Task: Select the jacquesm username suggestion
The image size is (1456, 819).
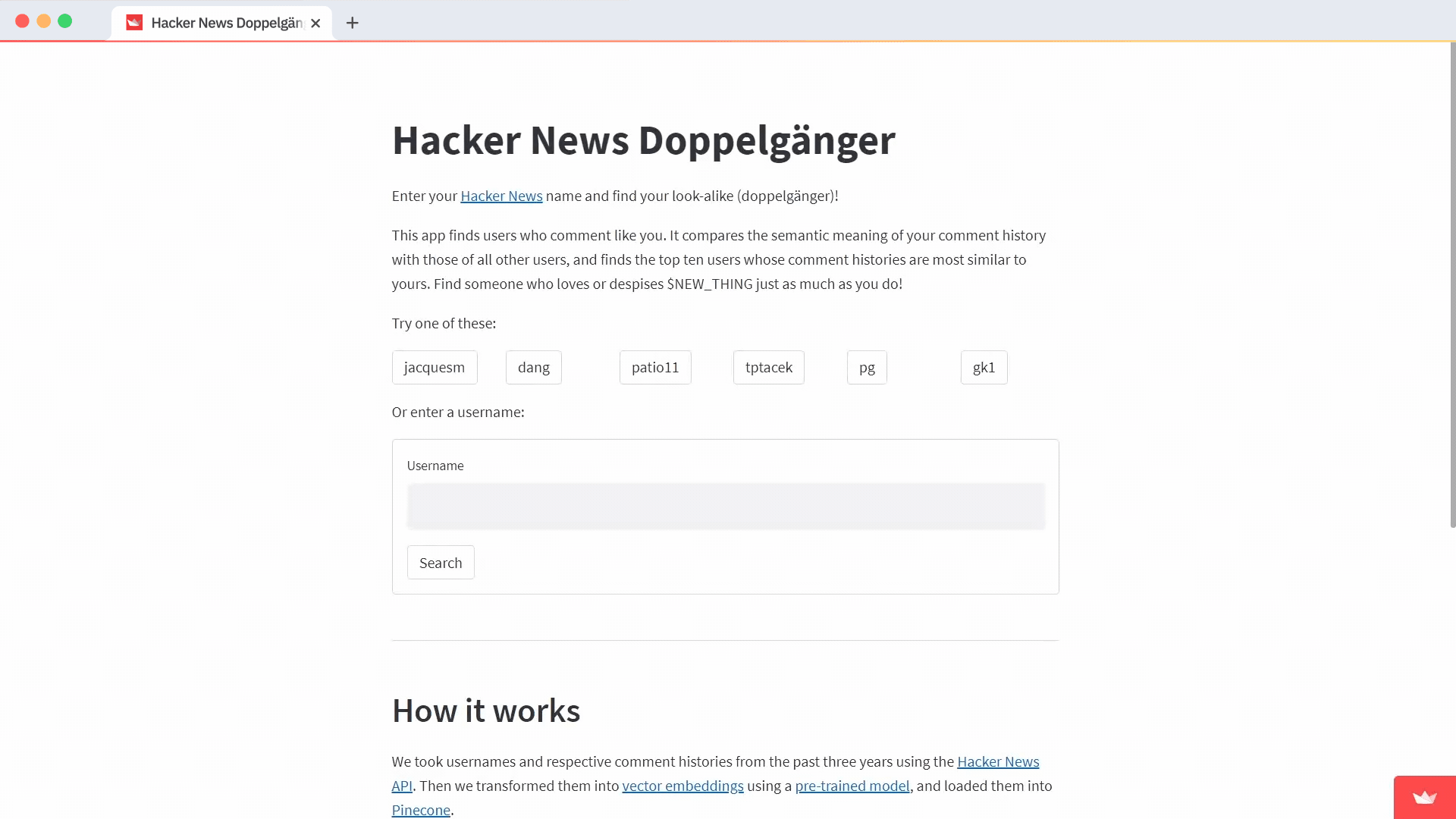Action: [434, 367]
